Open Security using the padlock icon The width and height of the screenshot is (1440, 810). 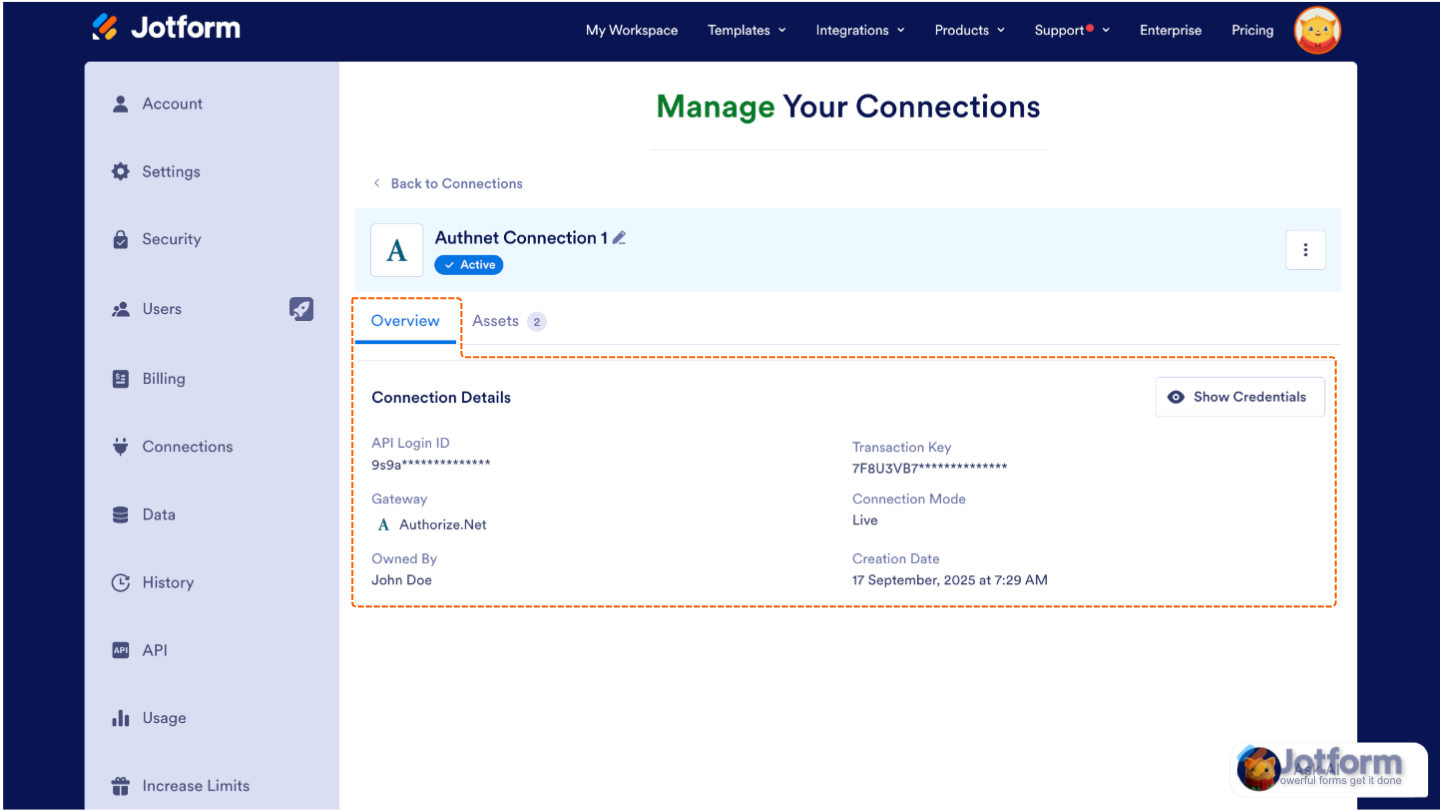pos(120,239)
